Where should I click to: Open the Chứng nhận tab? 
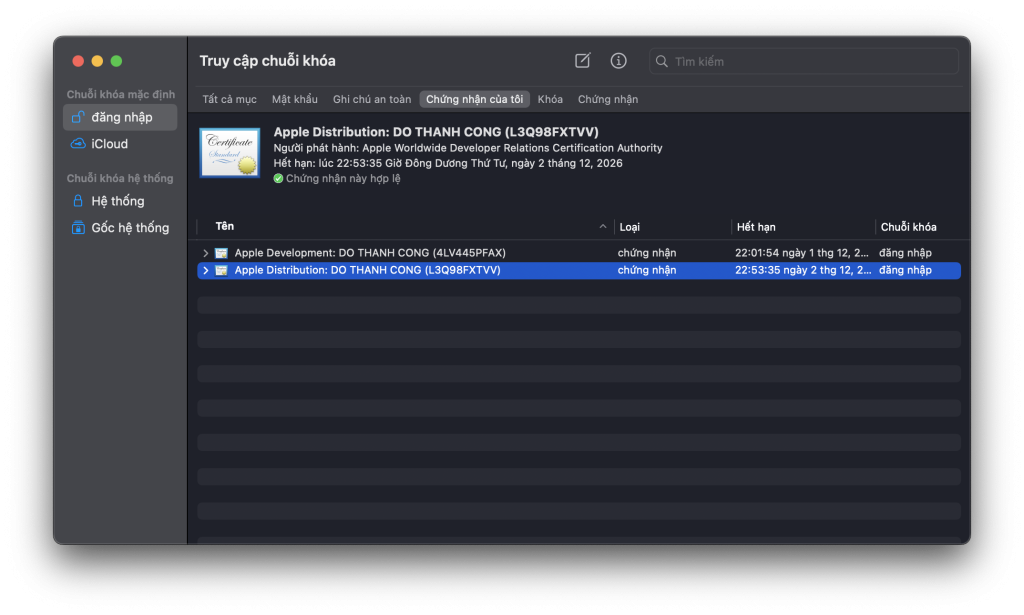tap(608, 99)
